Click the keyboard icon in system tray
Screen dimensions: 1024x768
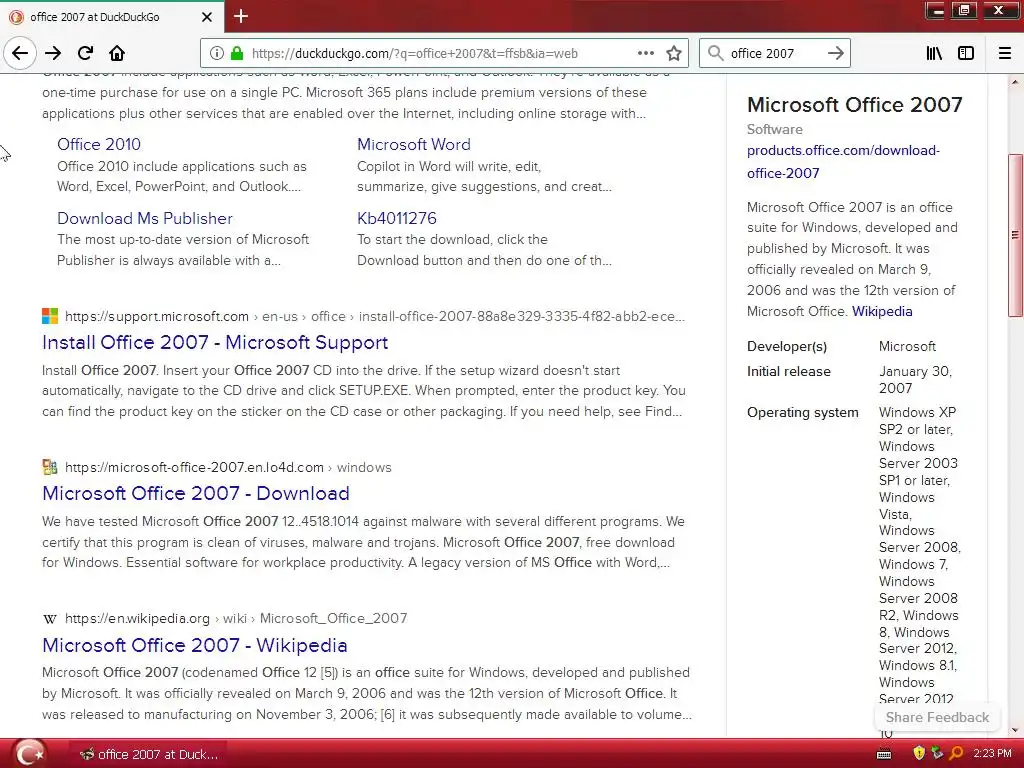(x=884, y=754)
